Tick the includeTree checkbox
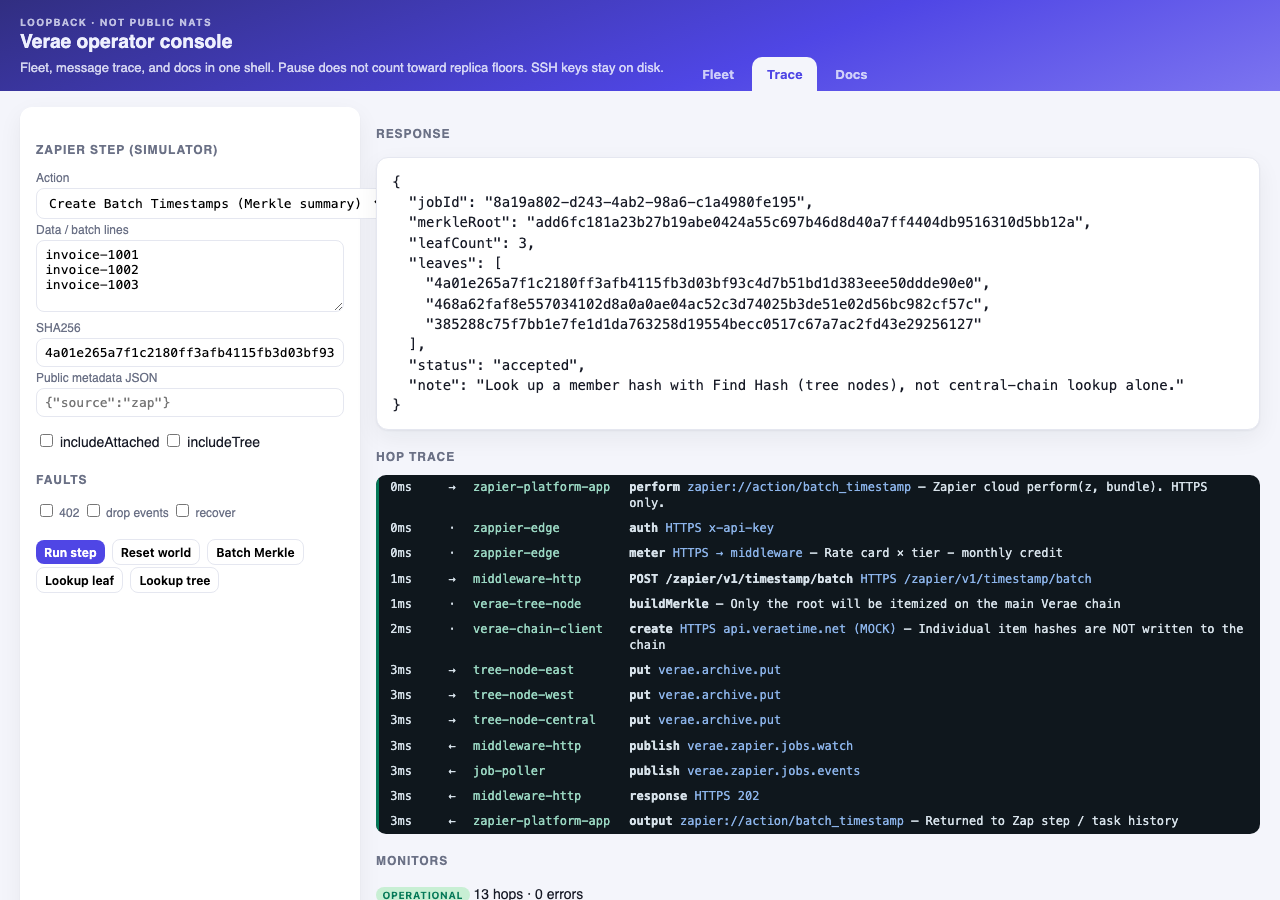The height and width of the screenshot is (900, 1280). (174, 441)
